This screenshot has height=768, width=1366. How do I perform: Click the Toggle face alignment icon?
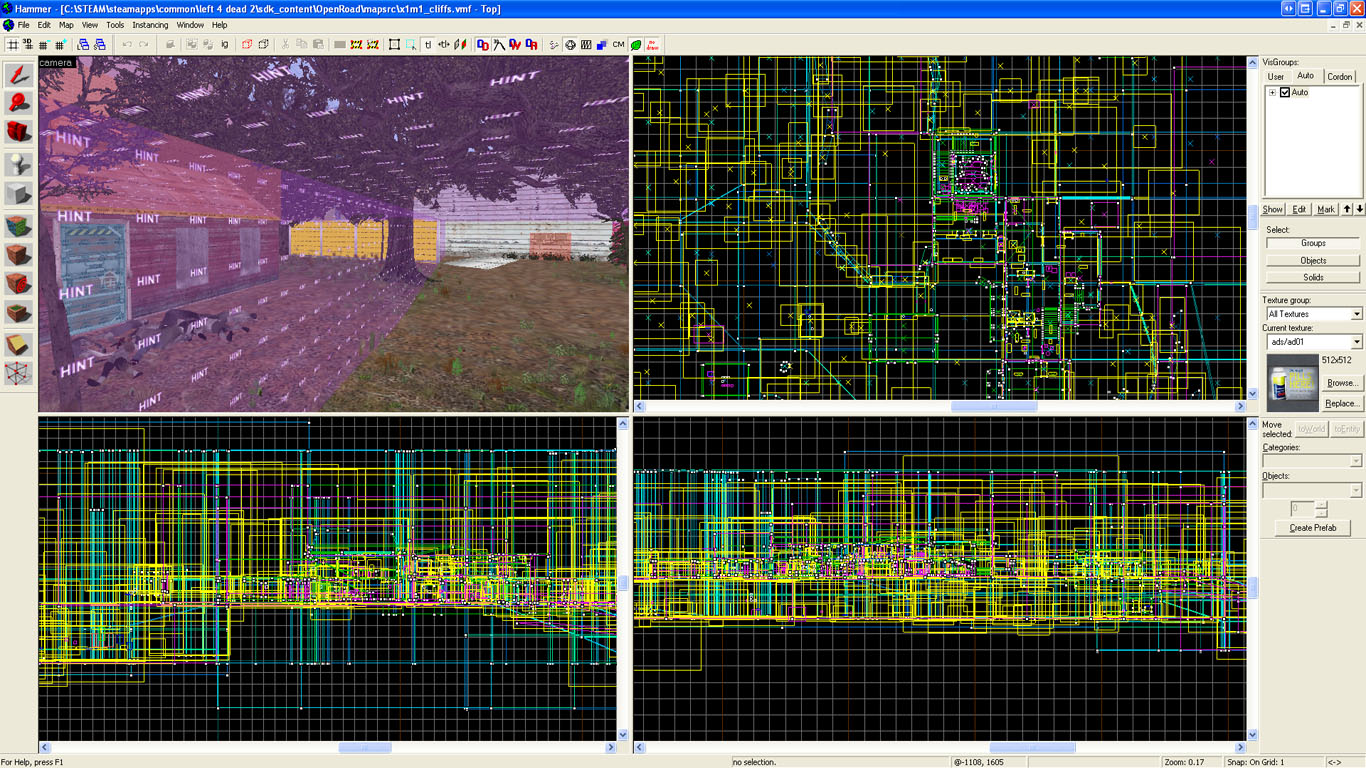pos(460,45)
